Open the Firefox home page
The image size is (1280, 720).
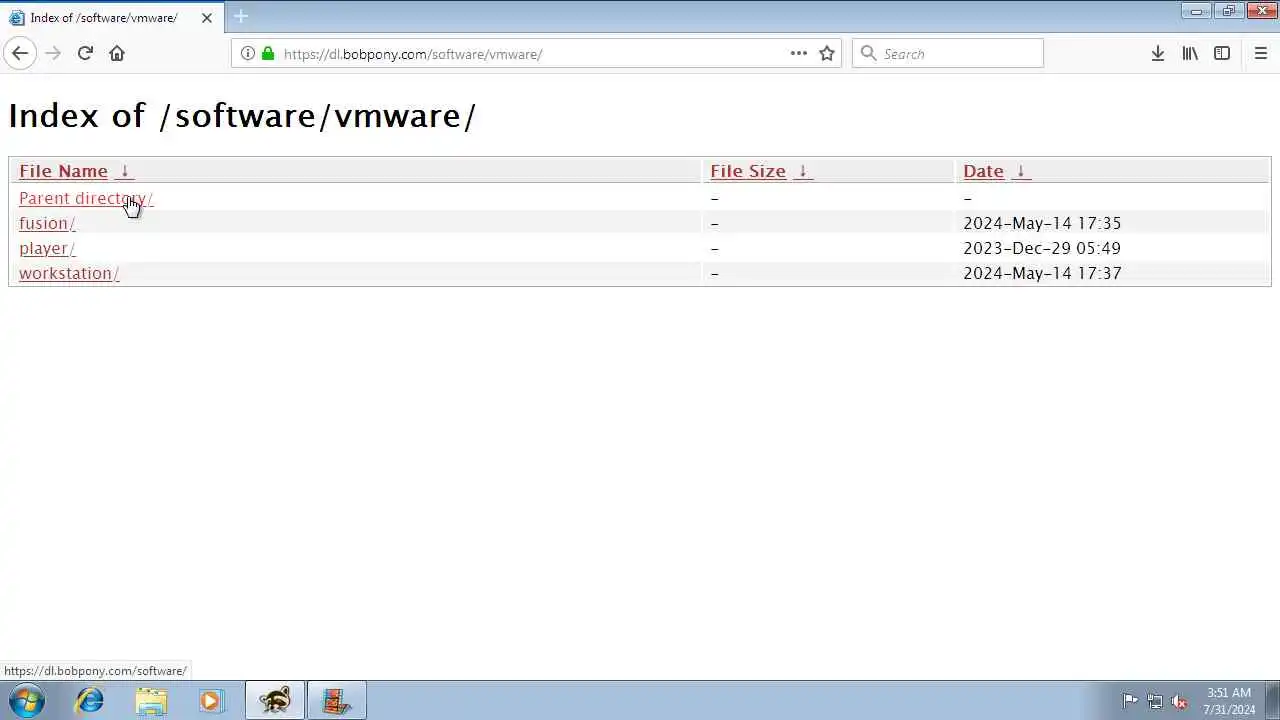point(117,53)
